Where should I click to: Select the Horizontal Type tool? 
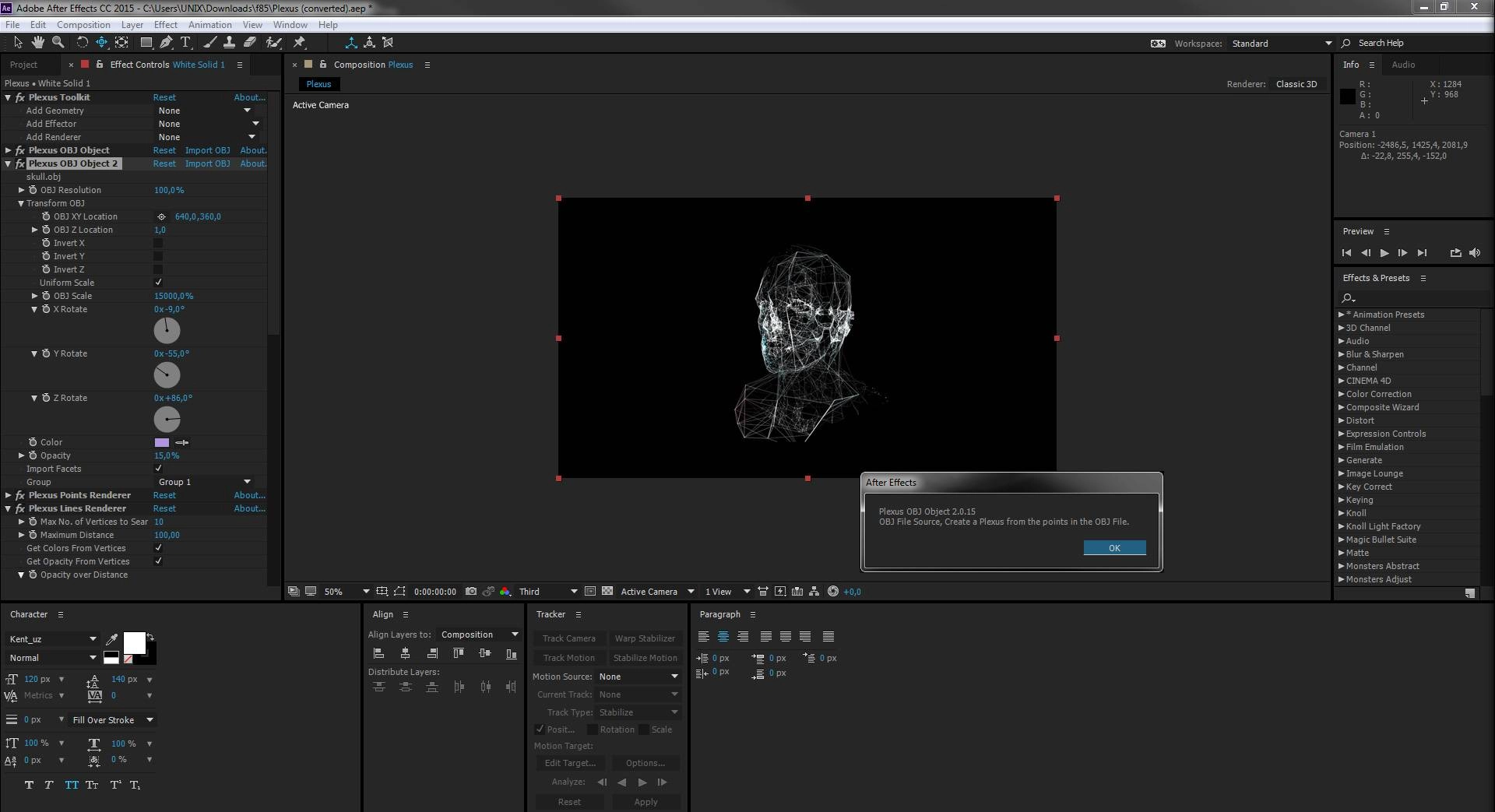pyautogui.click(x=185, y=42)
